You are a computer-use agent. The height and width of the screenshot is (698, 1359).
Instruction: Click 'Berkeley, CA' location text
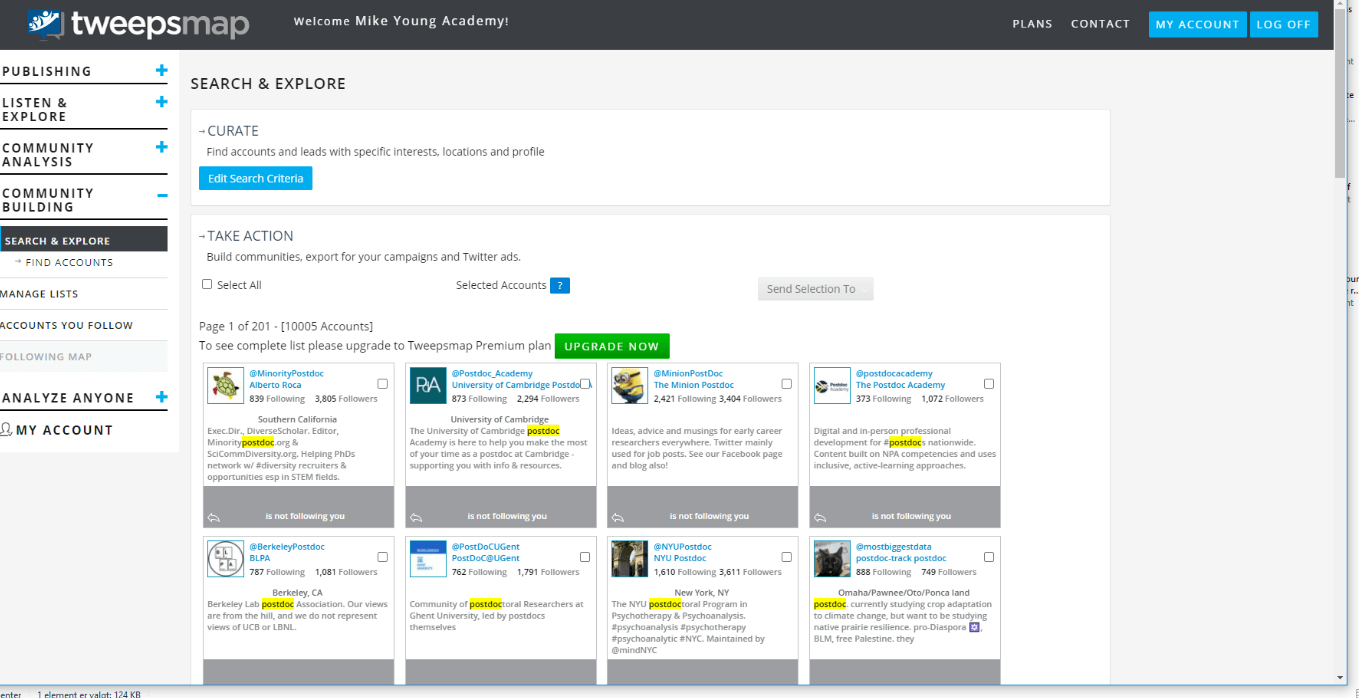coord(297,592)
